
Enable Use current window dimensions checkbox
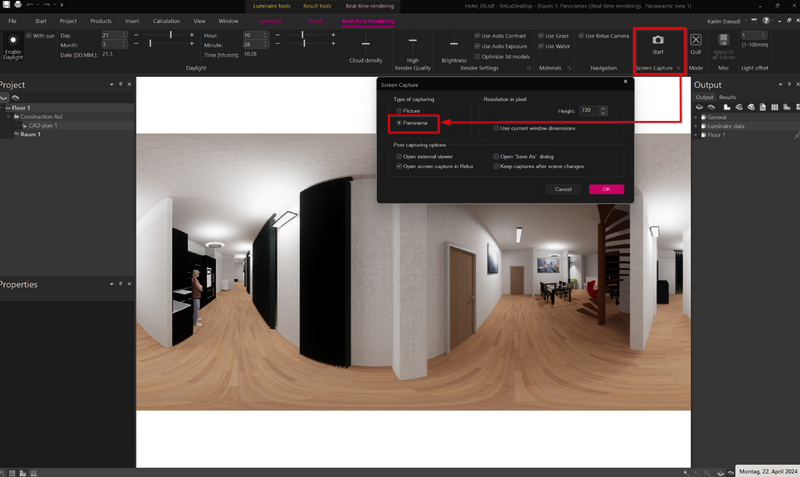pos(496,128)
